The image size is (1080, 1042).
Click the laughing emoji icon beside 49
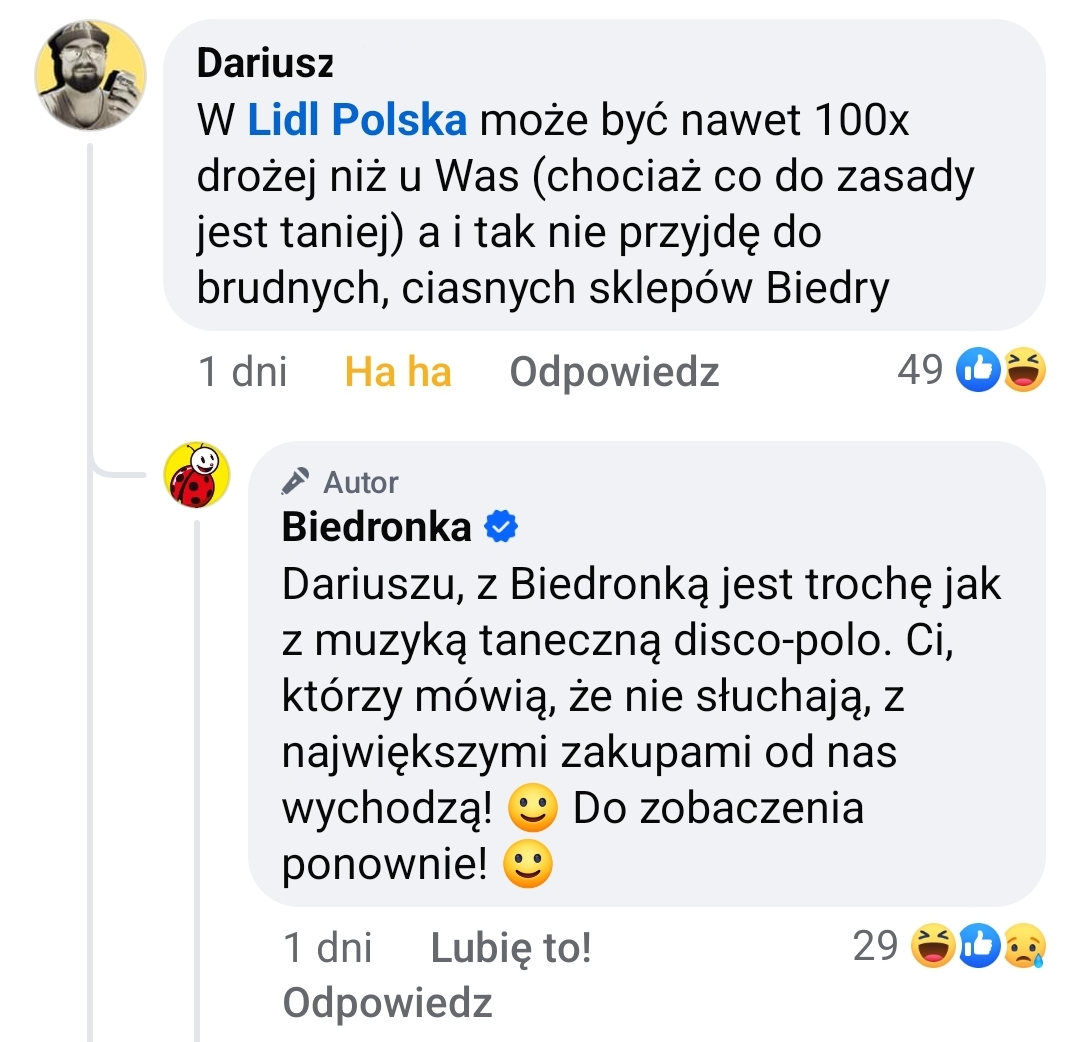click(1024, 370)
